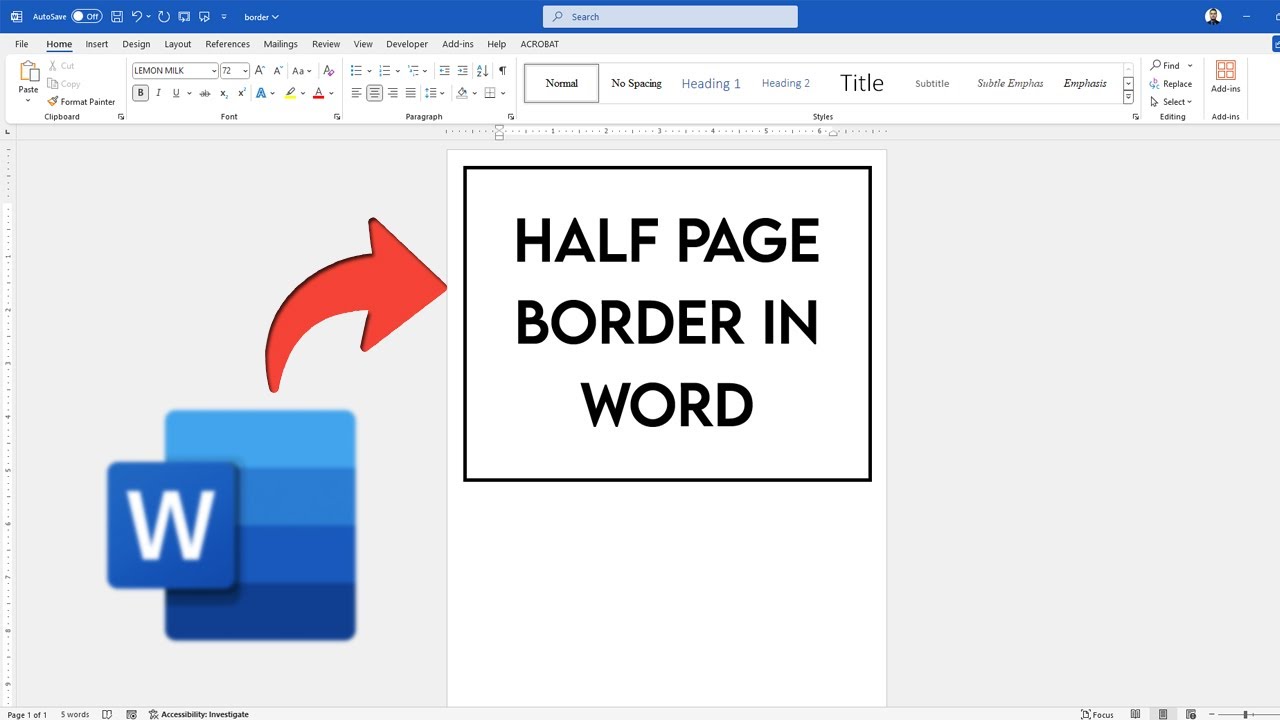
Task: Apply yellow text highlight color
Action: [290, 93]
